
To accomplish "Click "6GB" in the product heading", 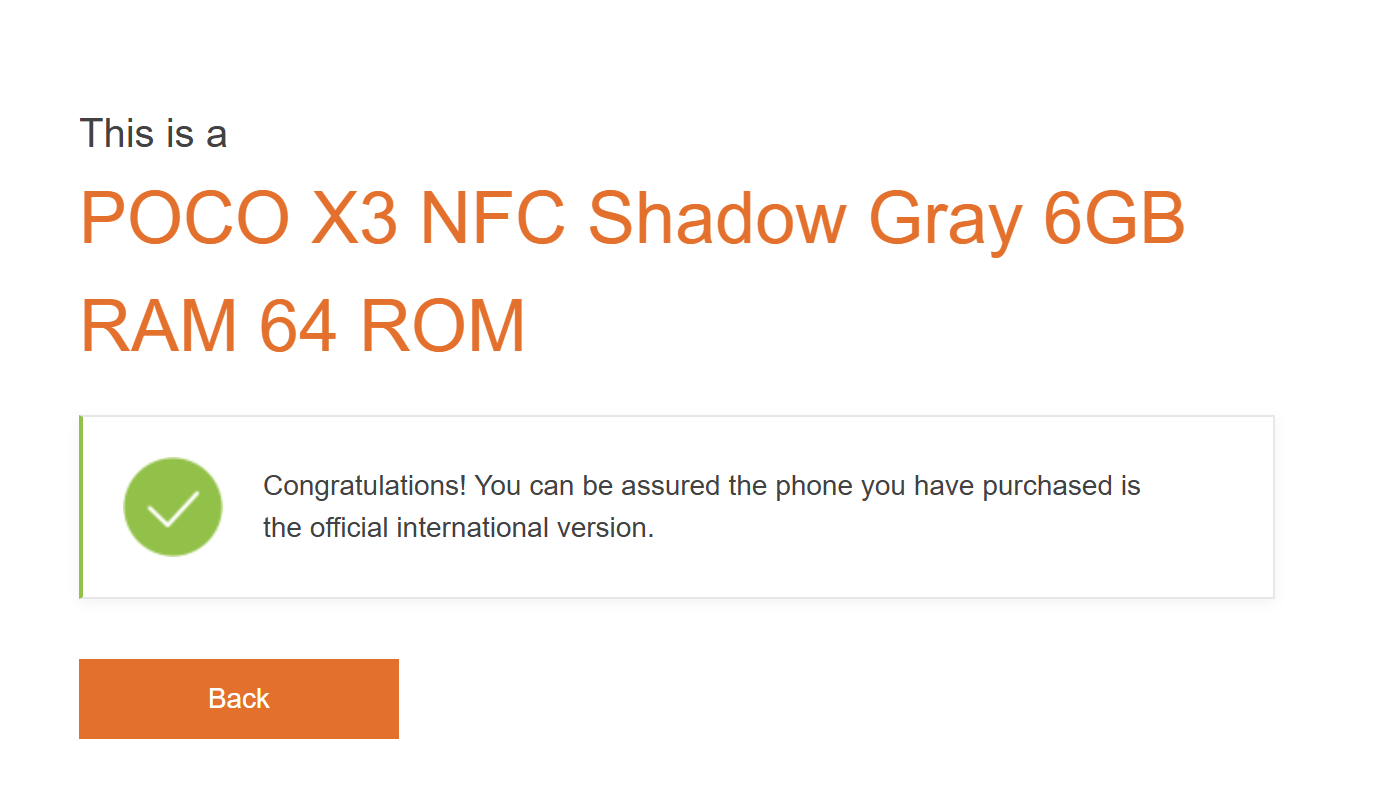I will [x=1114, y=218].
